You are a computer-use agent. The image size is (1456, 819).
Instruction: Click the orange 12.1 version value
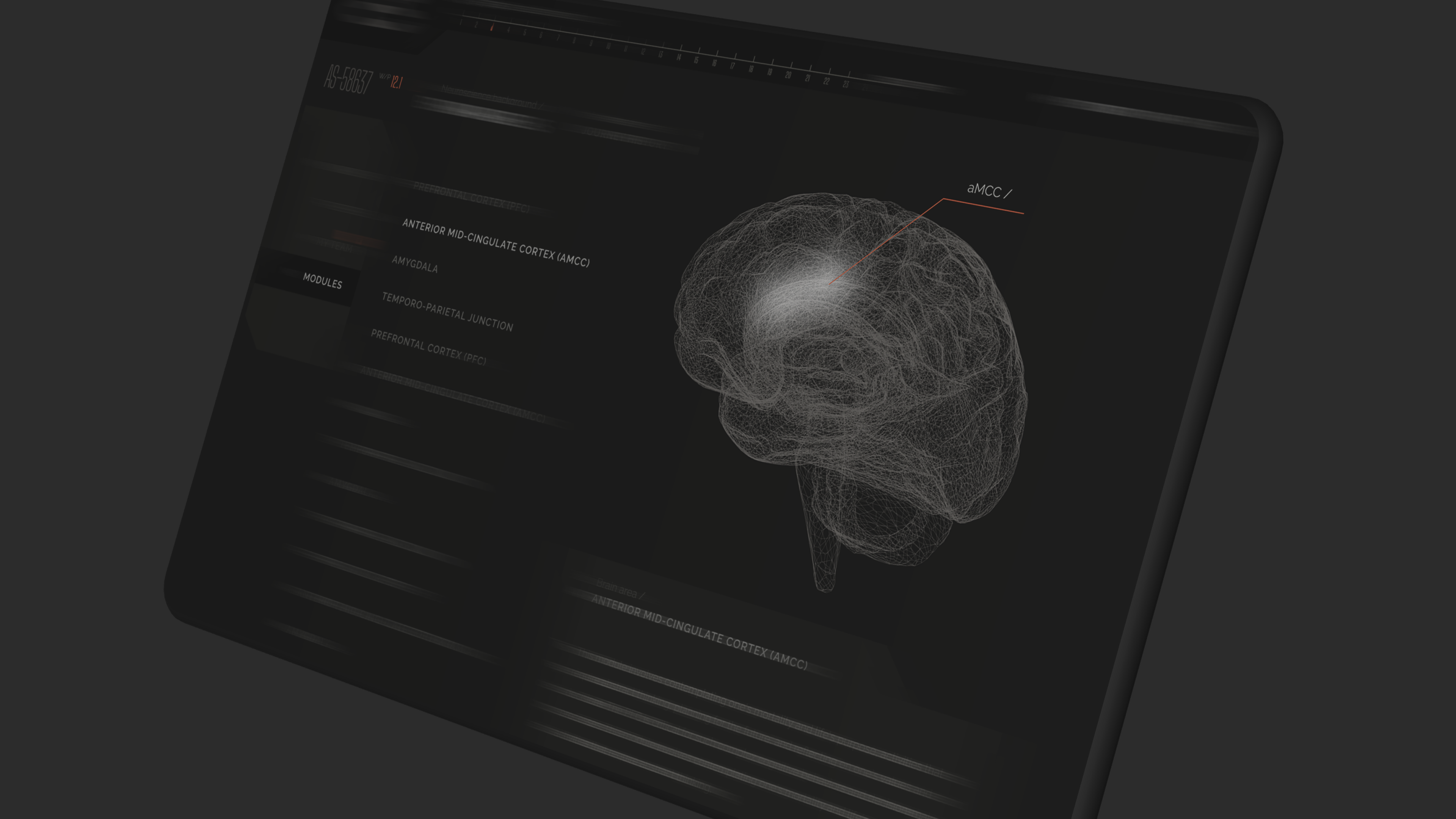(x=397, y=83)
